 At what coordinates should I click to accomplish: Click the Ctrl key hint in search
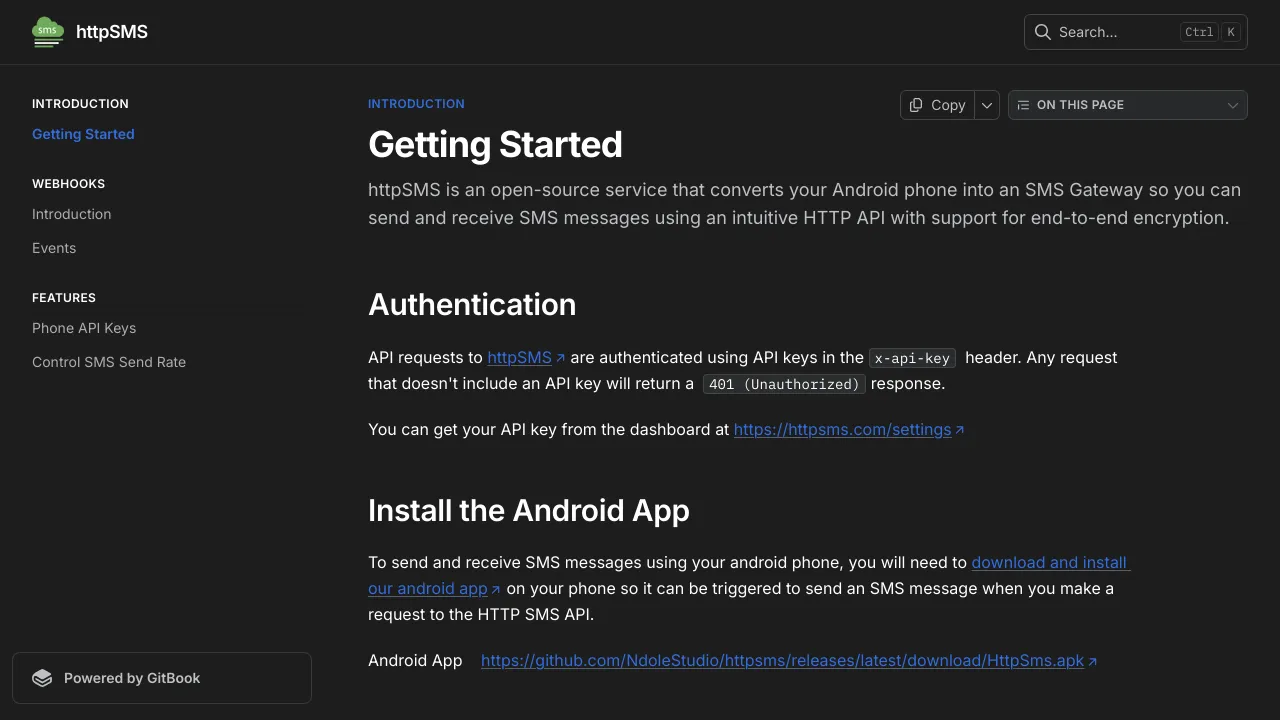tap(1199, 32)
